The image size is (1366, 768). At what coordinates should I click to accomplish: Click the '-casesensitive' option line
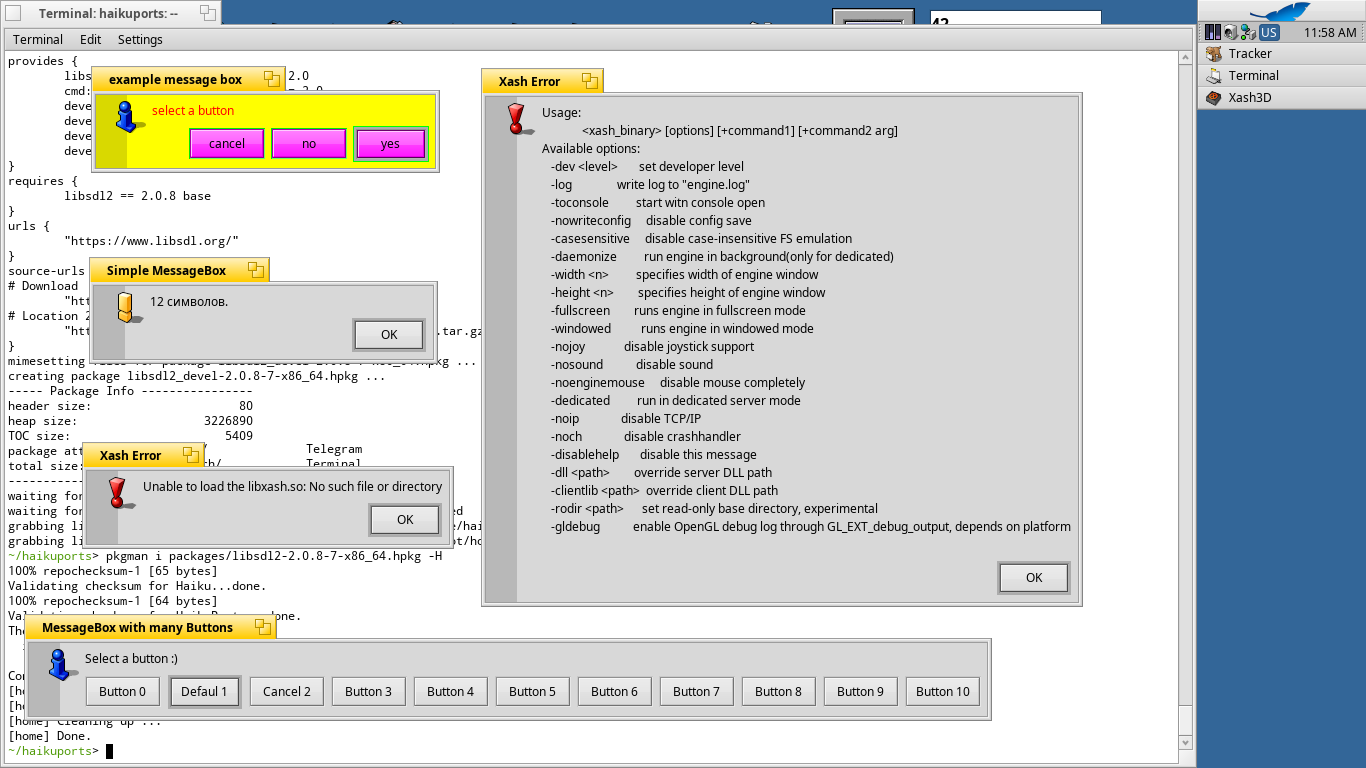click(x=701, y=239)
